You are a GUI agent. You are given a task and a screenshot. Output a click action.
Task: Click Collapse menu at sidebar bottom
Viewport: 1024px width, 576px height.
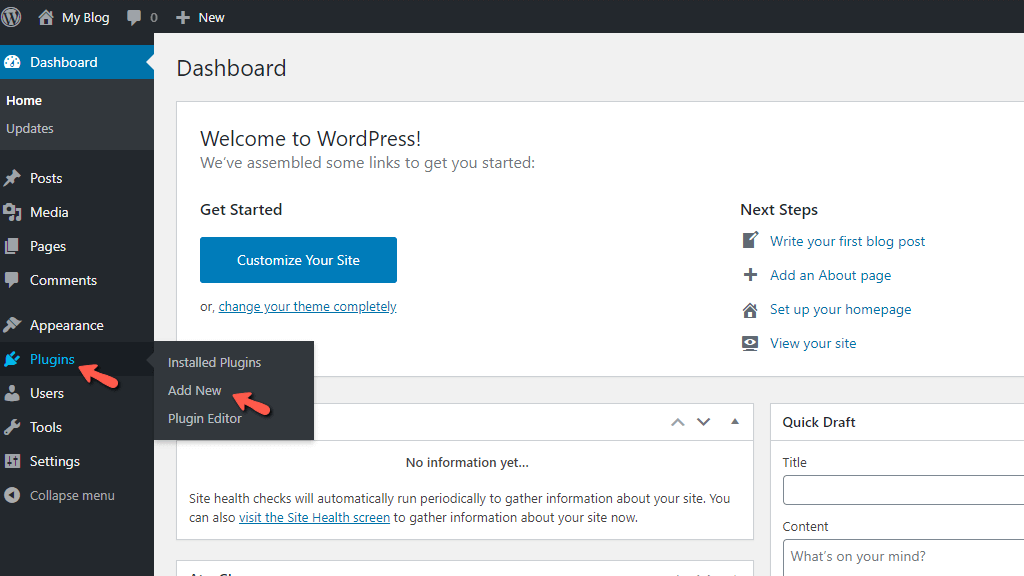click(60, 495)
